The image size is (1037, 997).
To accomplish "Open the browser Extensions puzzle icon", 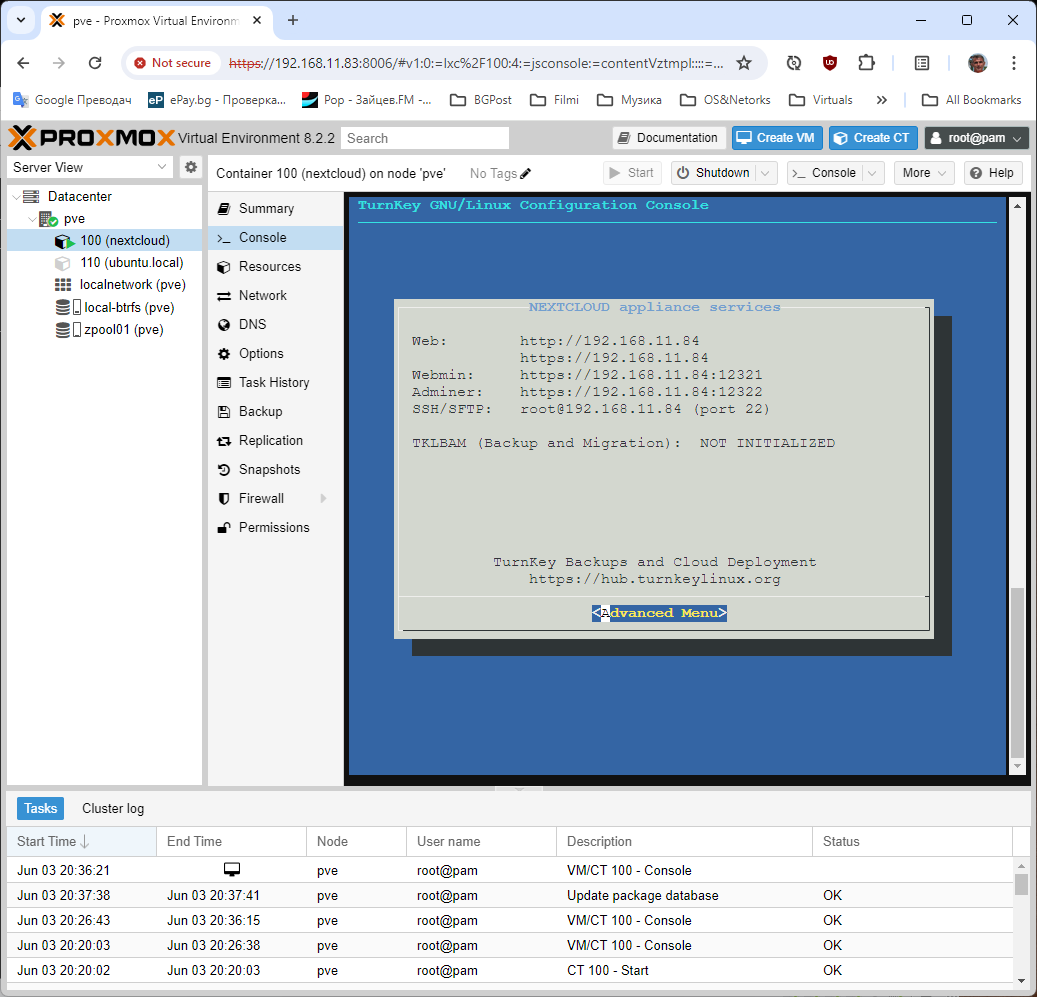I will click(866, 63).
